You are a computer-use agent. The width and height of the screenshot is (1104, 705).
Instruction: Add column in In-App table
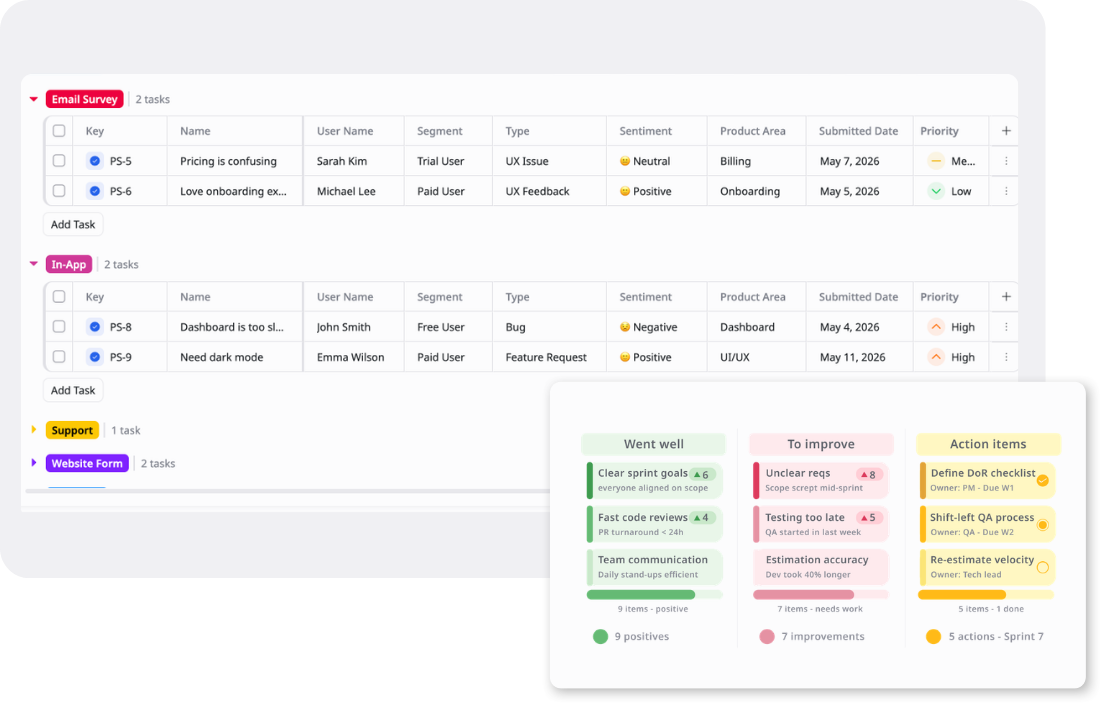pyautogui.click(x=1006, y=297)
